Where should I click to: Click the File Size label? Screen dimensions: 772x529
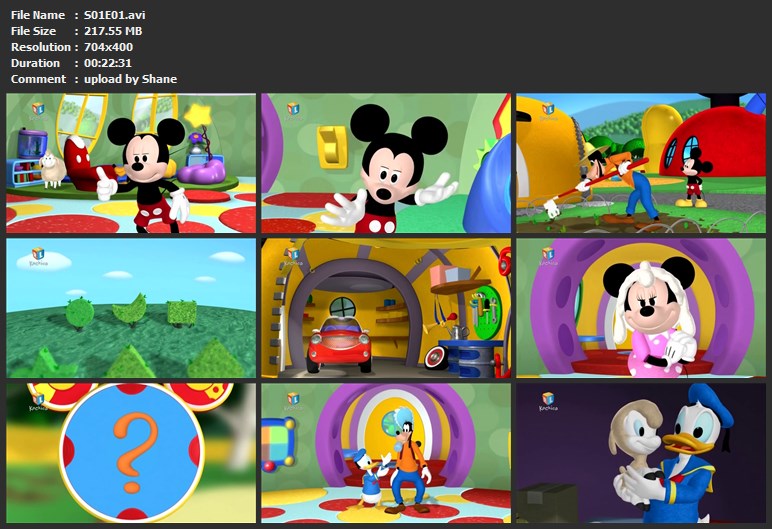point(33,31)
